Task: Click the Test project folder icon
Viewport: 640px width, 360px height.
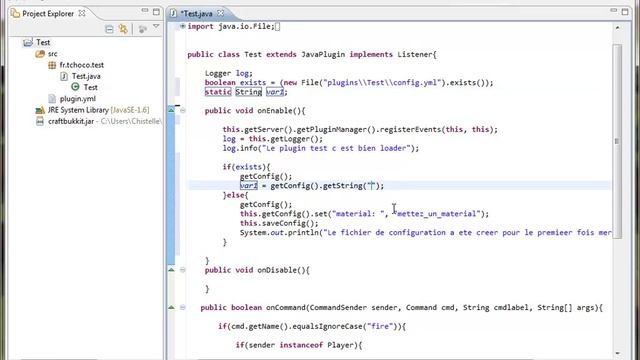Action: click(x=28, y=42)
